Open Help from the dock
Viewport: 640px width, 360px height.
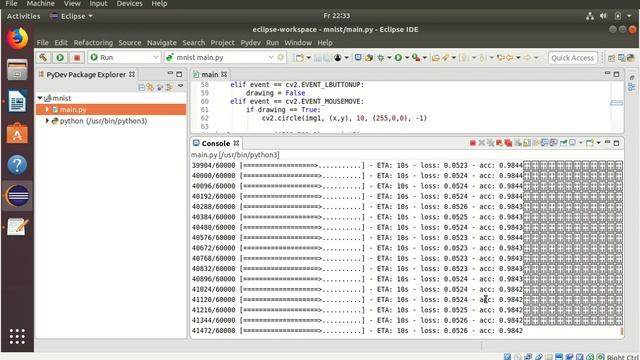17,164
